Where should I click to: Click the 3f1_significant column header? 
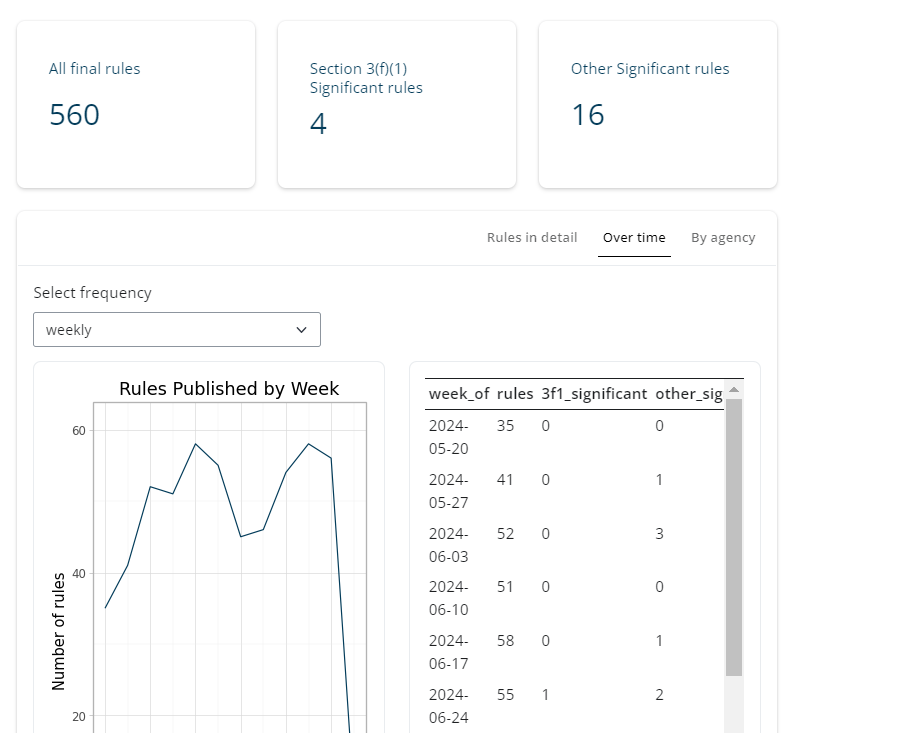pyautogui.click(x=594, y=394)
